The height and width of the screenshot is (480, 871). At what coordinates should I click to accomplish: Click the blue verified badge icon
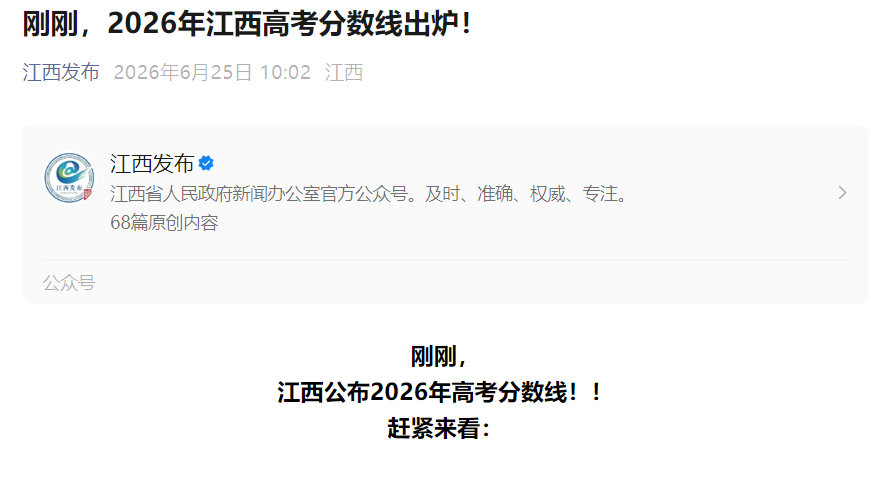click(206, 163)
